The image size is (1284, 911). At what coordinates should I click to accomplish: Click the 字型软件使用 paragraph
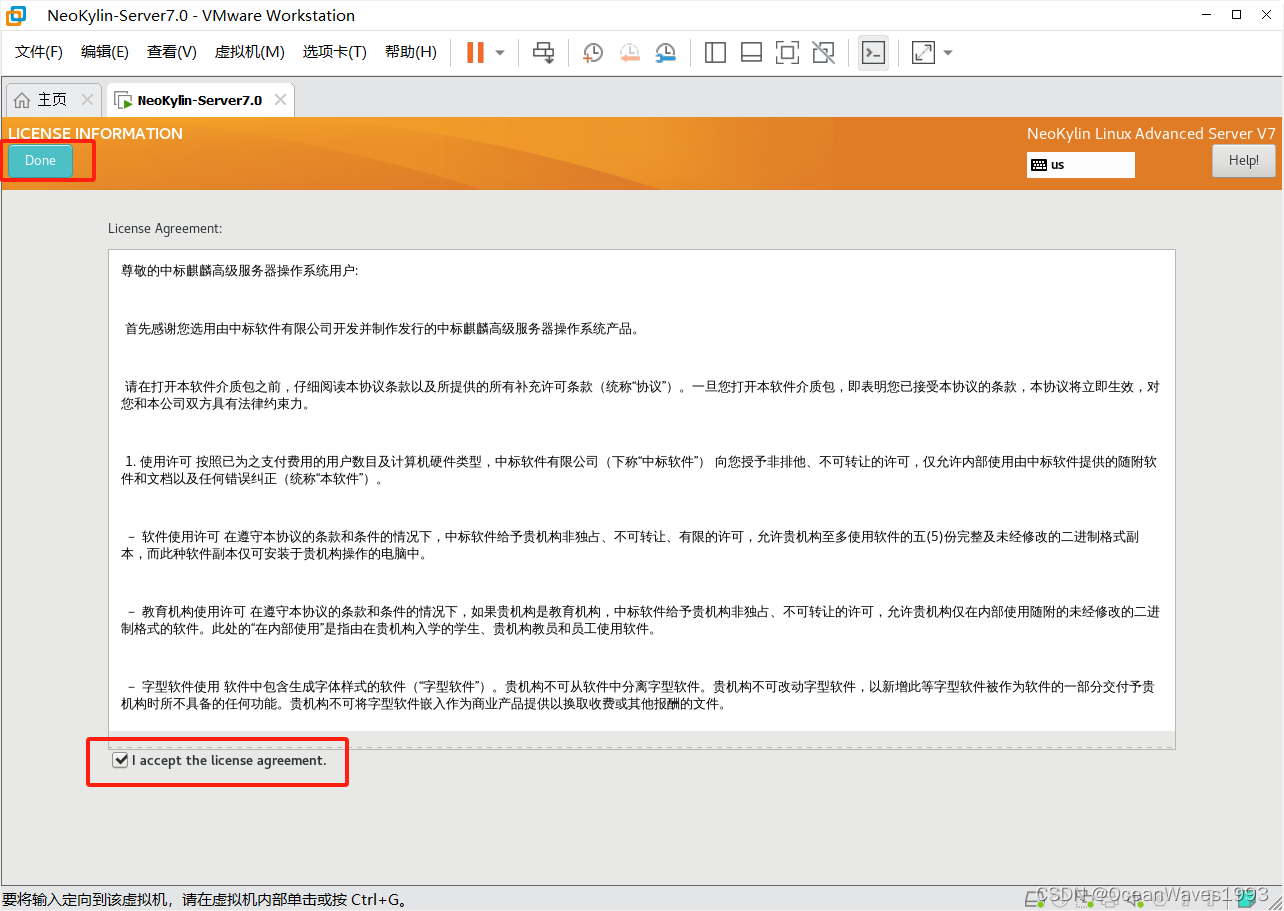click(638, 695)
